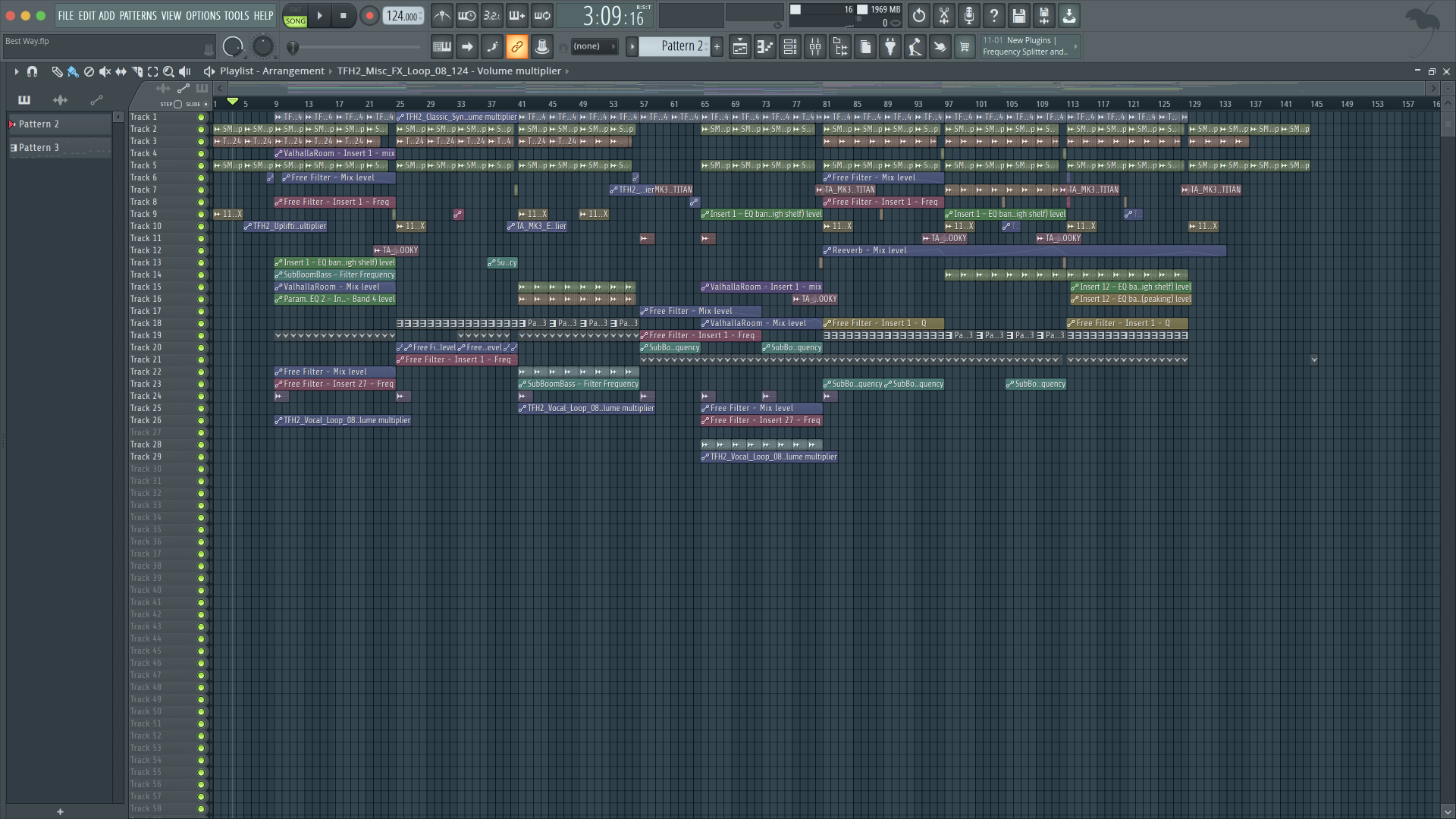The image size is (1456, 819).
Task: Open the Browser panel
Action: [x=840, y=47]
